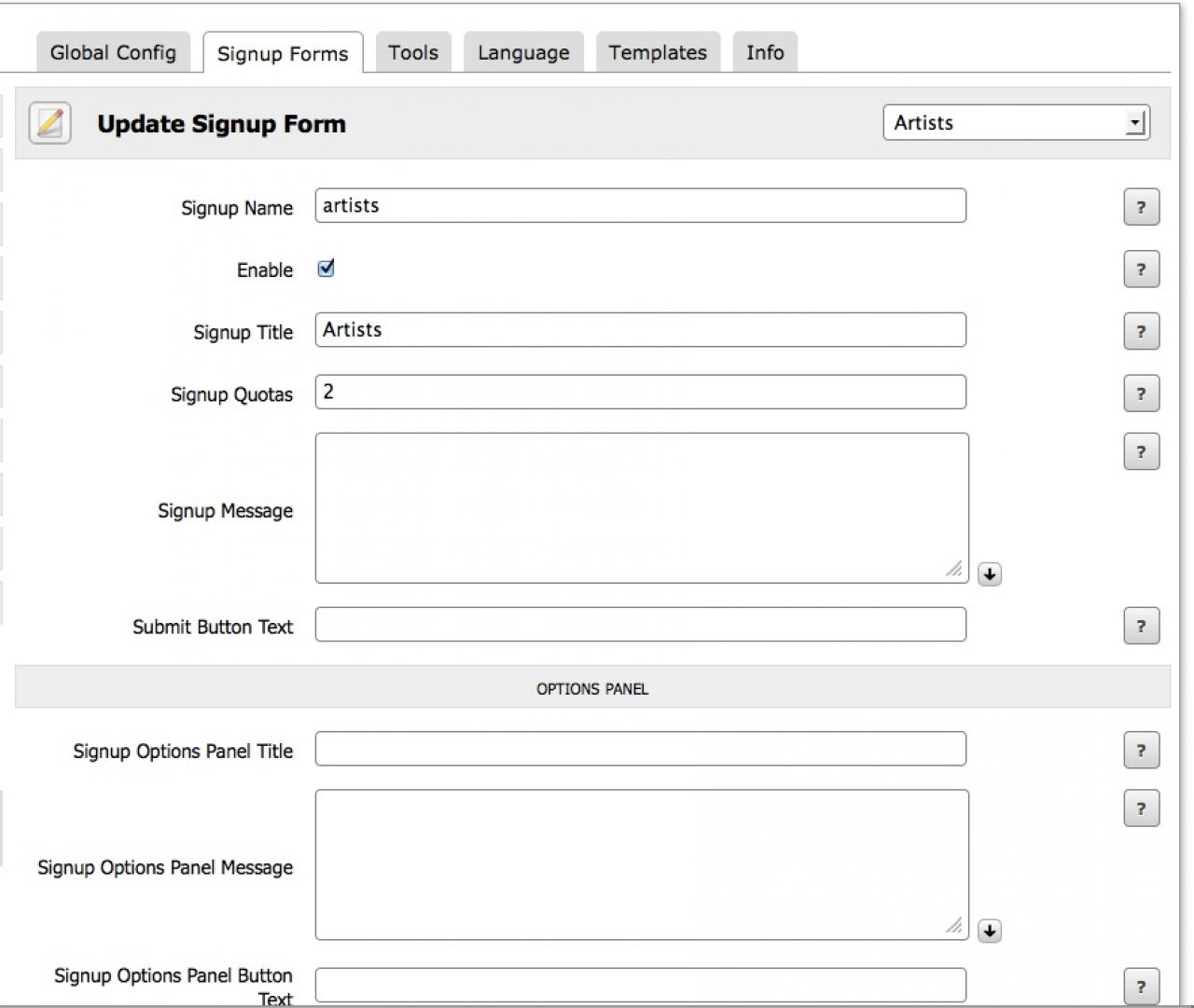Go to the Language tab

(523, 52)
